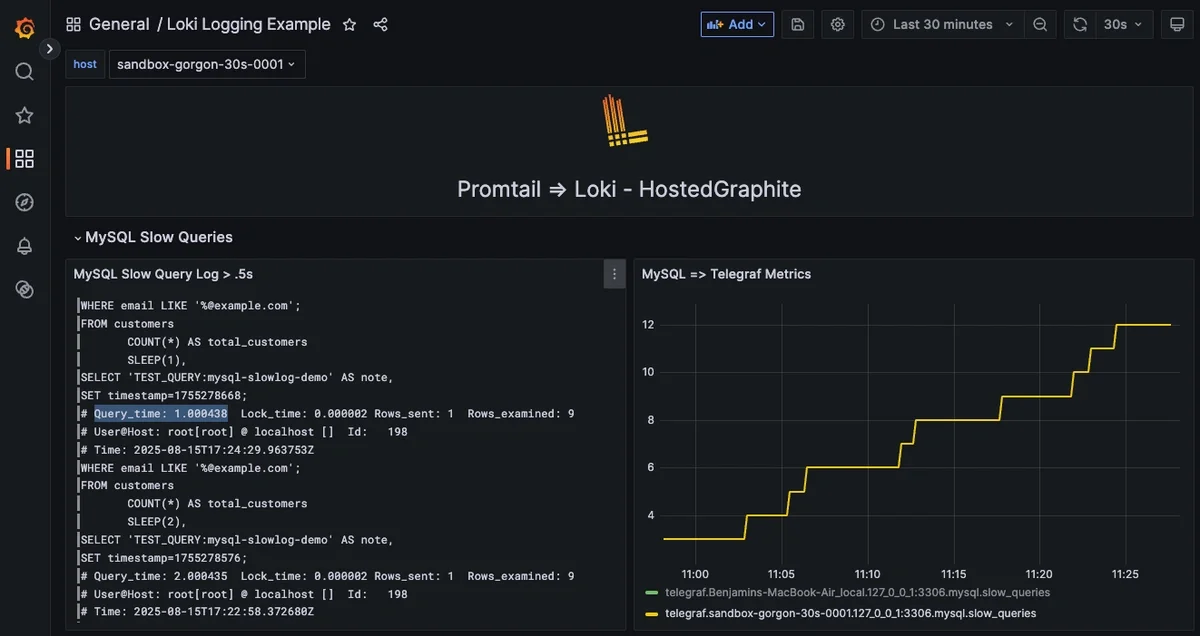Image resolution: width=1200 pixels, height=636 pixels.
Task: Save the dashboard with the disk icon
Action: pyautogui.click(x=797, y=24)
